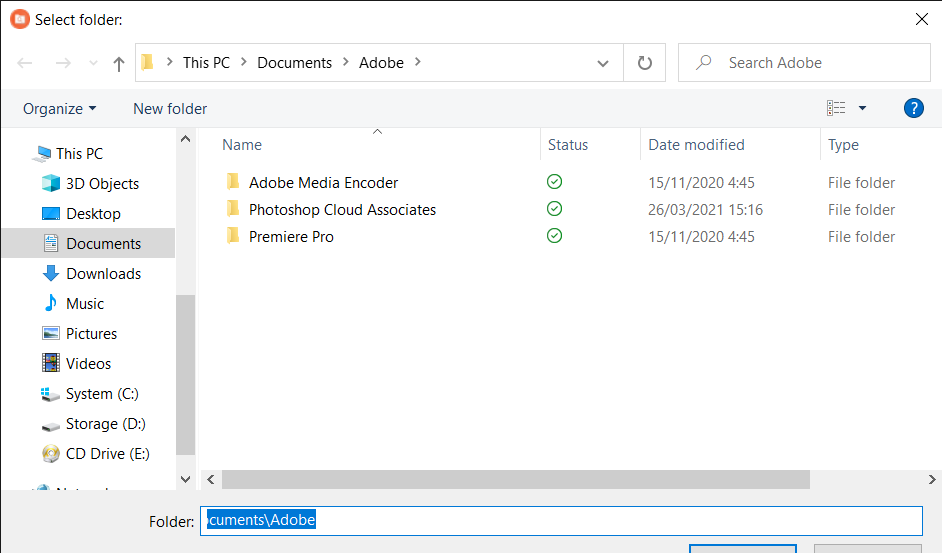Viewport: 942px width, 553px height.
Task: Open Videos in navigation pane
Action: [x=88, y=364]
